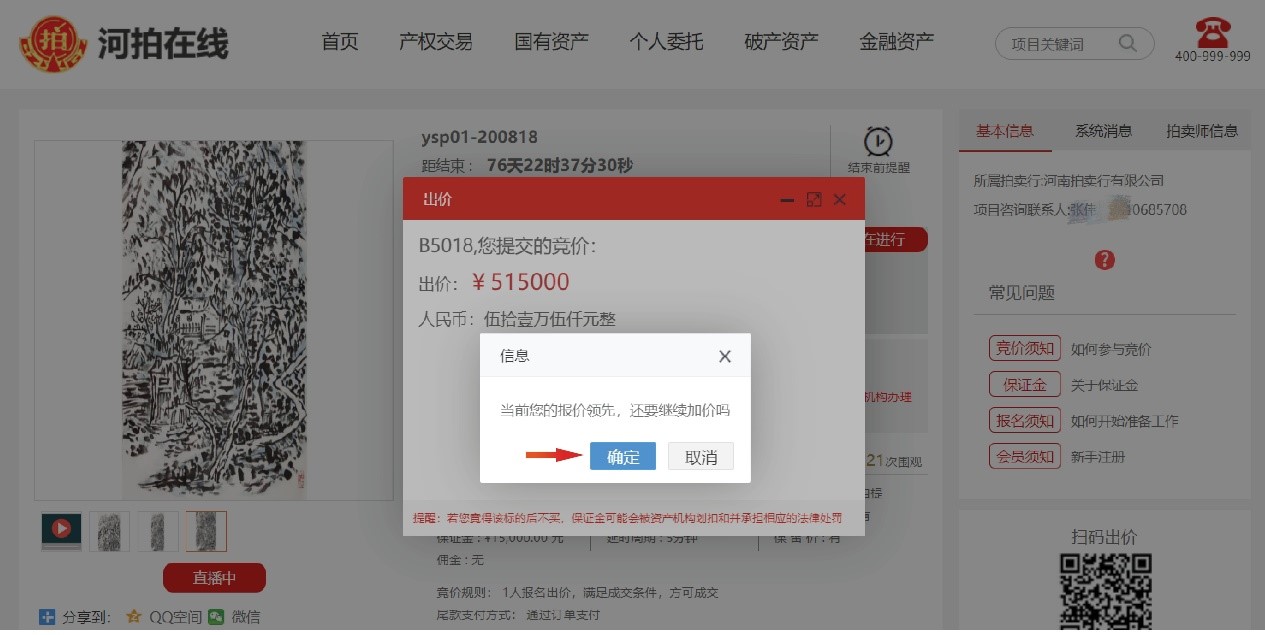Click the blue plus share icon

point(47,617)
